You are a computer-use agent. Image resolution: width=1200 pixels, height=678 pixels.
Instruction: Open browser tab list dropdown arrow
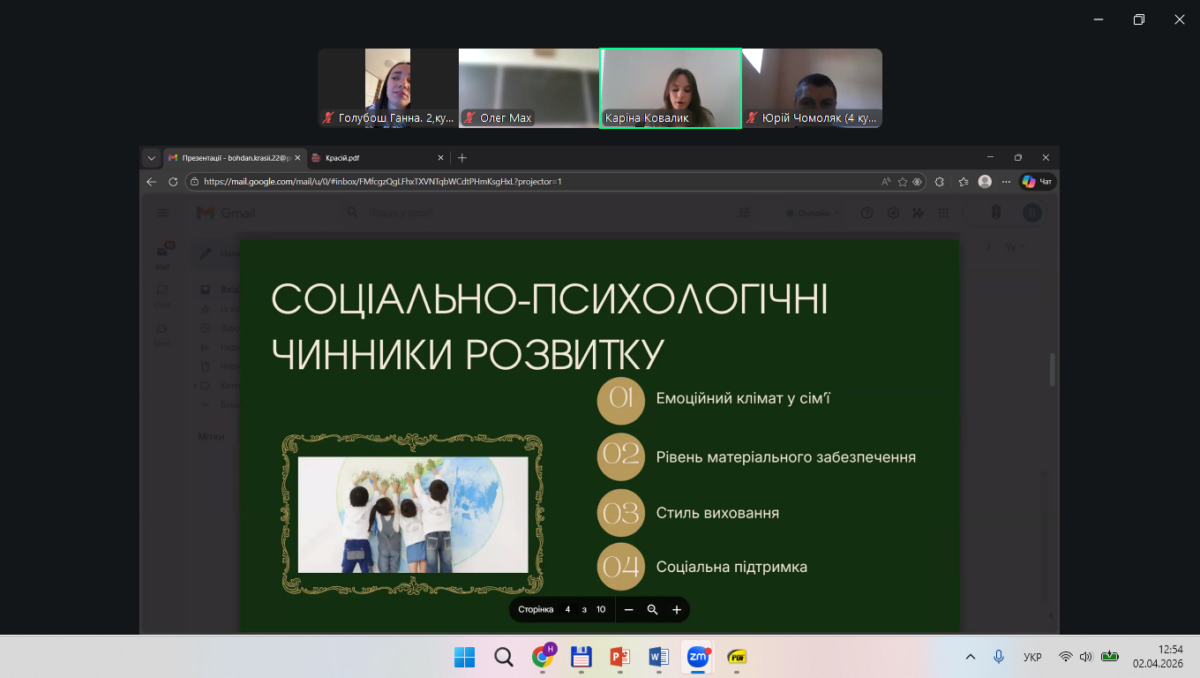coord(151,158)
